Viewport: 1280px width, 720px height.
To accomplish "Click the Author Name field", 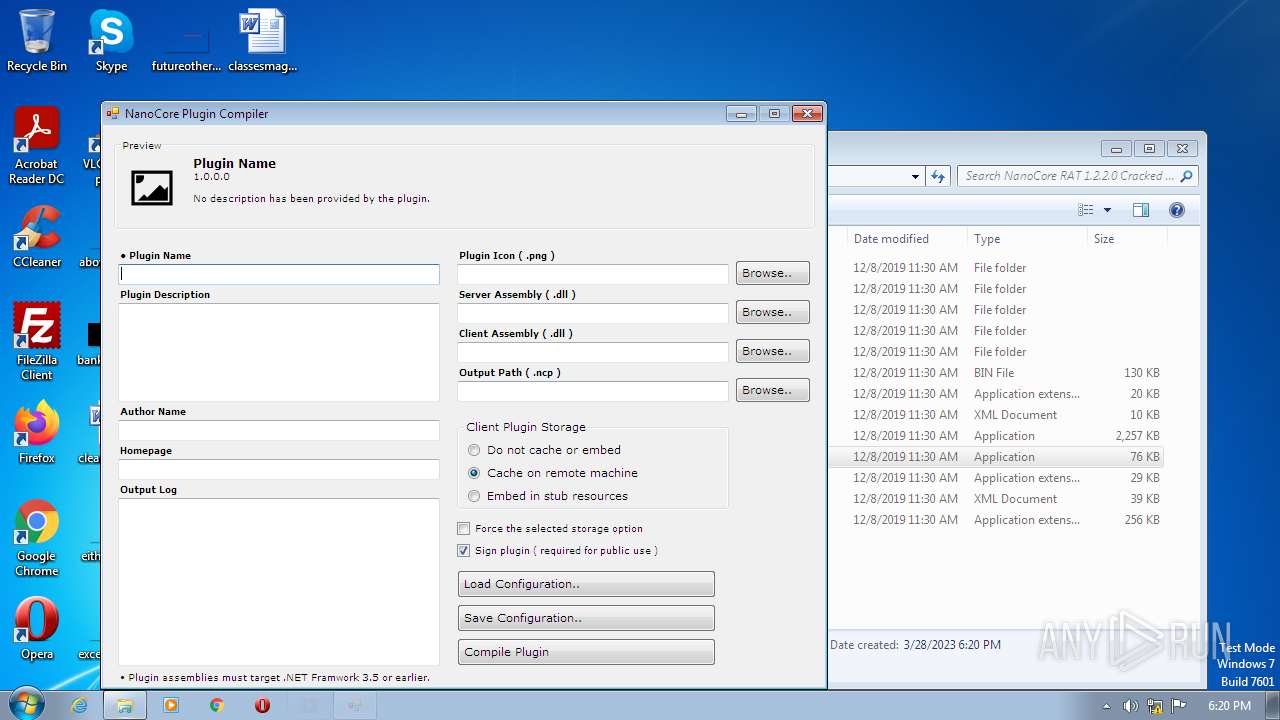I will (279, 430).
